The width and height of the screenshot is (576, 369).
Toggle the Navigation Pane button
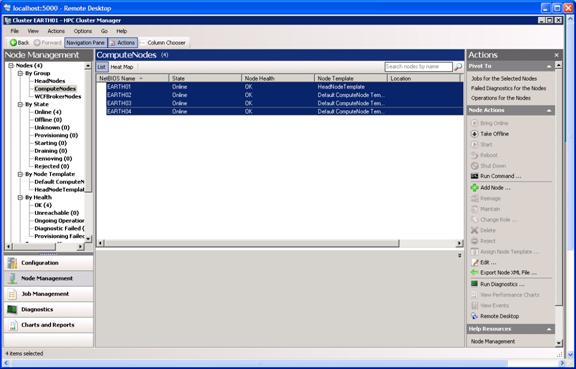[x=86, y=43]
